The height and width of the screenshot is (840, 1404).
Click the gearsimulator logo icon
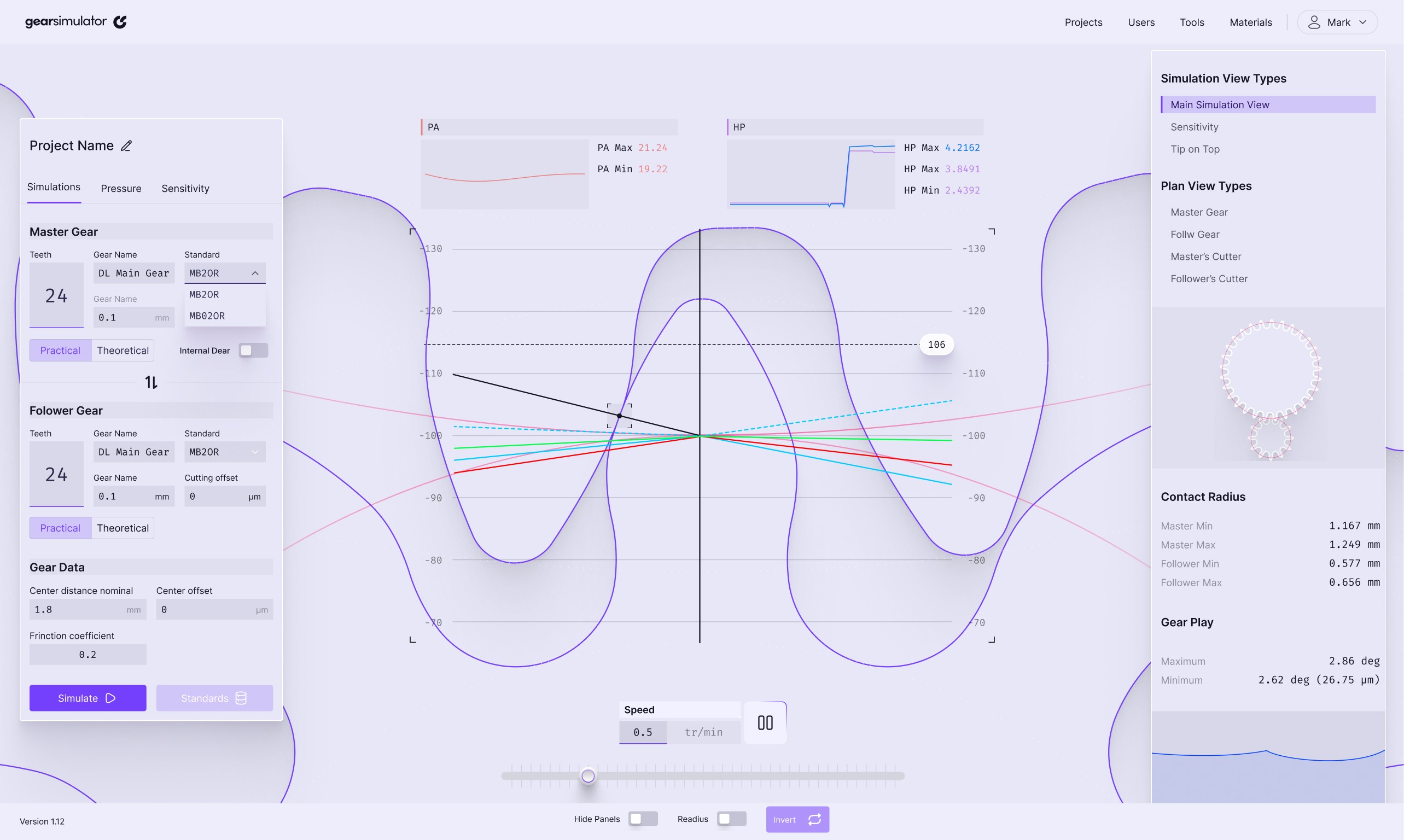pyautogui.click(x=120, y=21)
